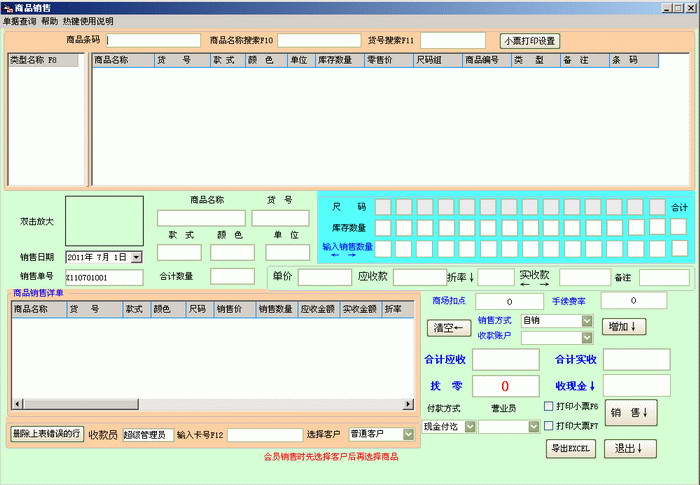Click the 商品名称搜索F10 search field
The image size is (700, 485).
tap(319, 41)
